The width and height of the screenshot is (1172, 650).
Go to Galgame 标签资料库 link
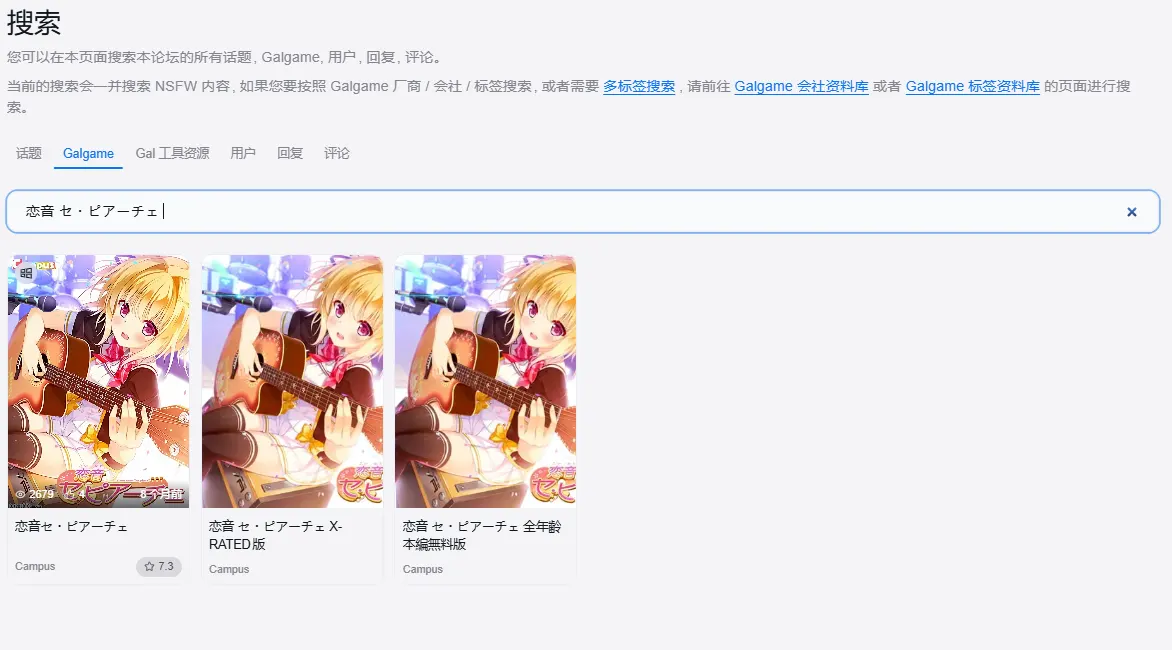point(972,87)
